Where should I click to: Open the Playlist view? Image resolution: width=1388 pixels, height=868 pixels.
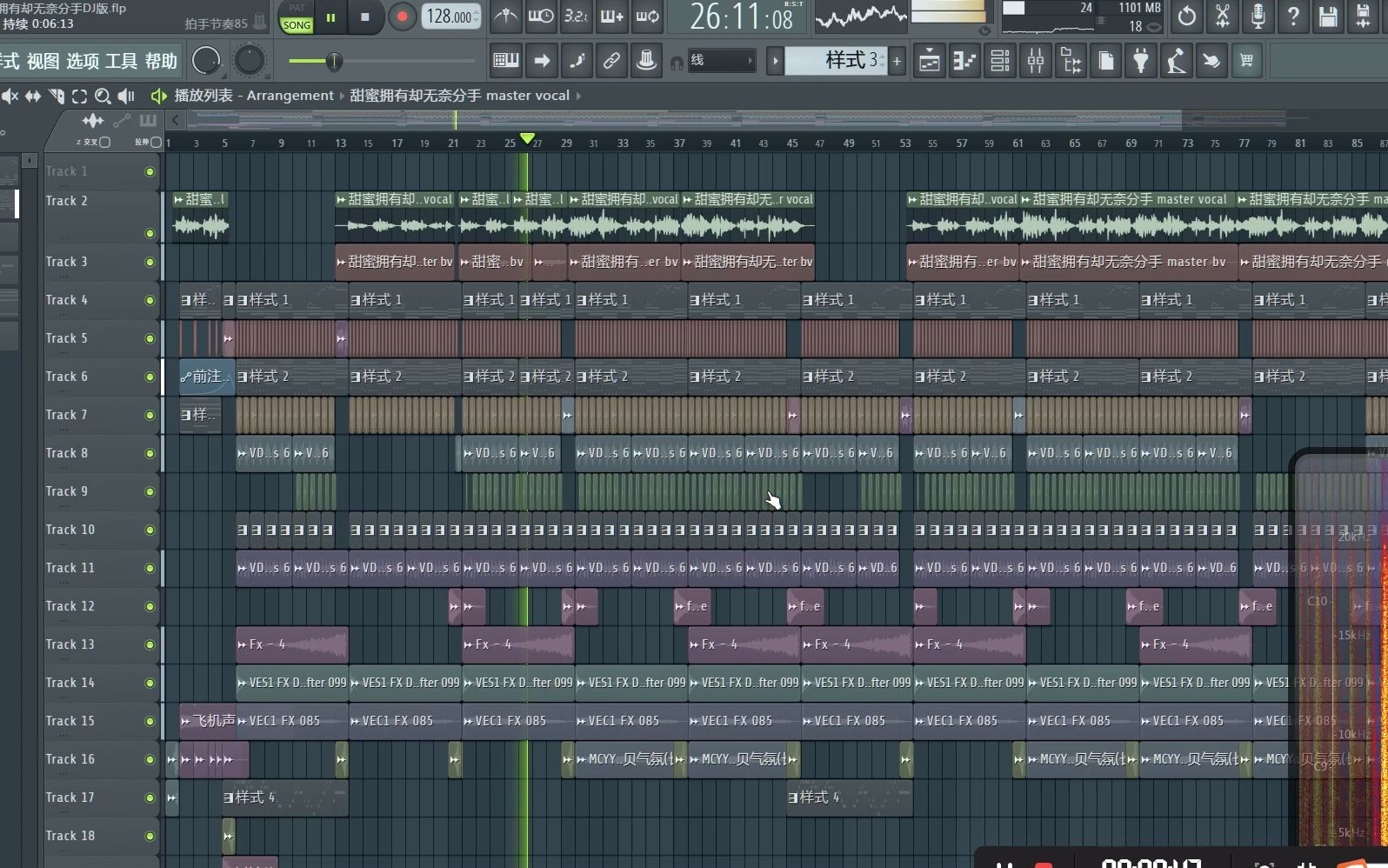click(x=929, y=61)
